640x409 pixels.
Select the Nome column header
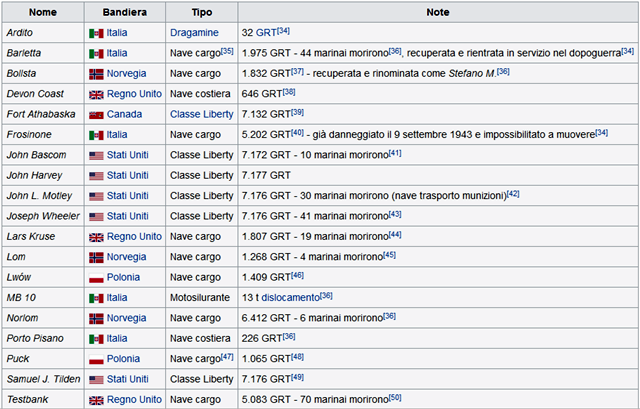43,12
